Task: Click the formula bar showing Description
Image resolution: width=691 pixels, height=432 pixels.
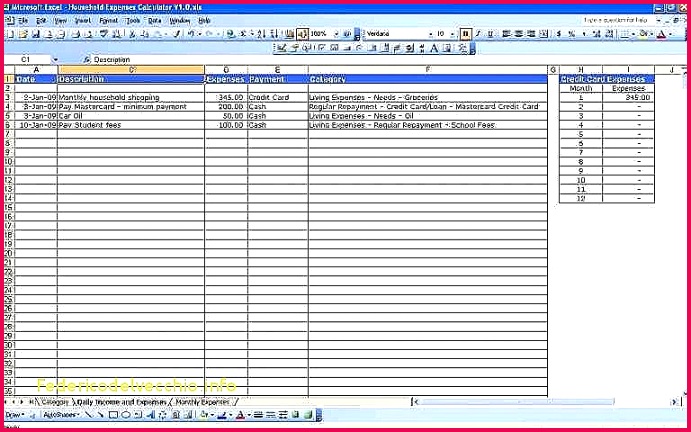Action: (388, 60)
